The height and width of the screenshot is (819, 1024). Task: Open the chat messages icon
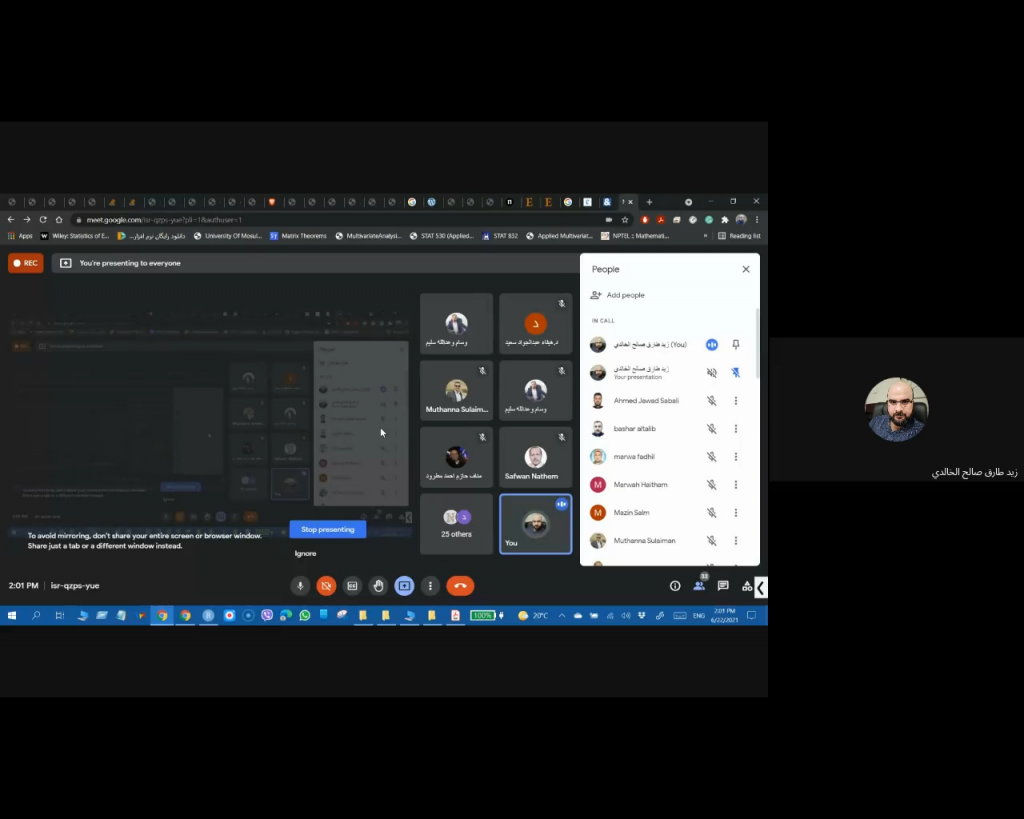pyautogui.click(x=723, y=586)
